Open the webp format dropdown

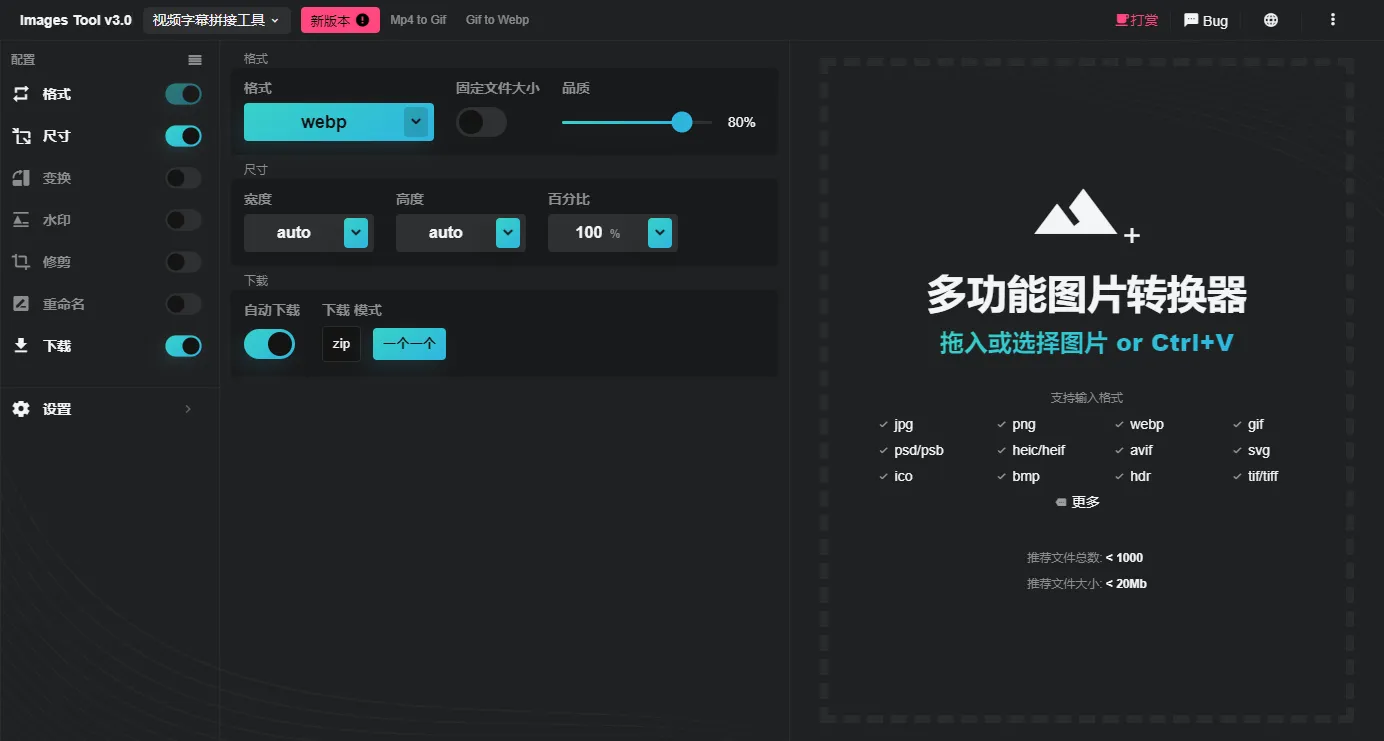[416, 122]
